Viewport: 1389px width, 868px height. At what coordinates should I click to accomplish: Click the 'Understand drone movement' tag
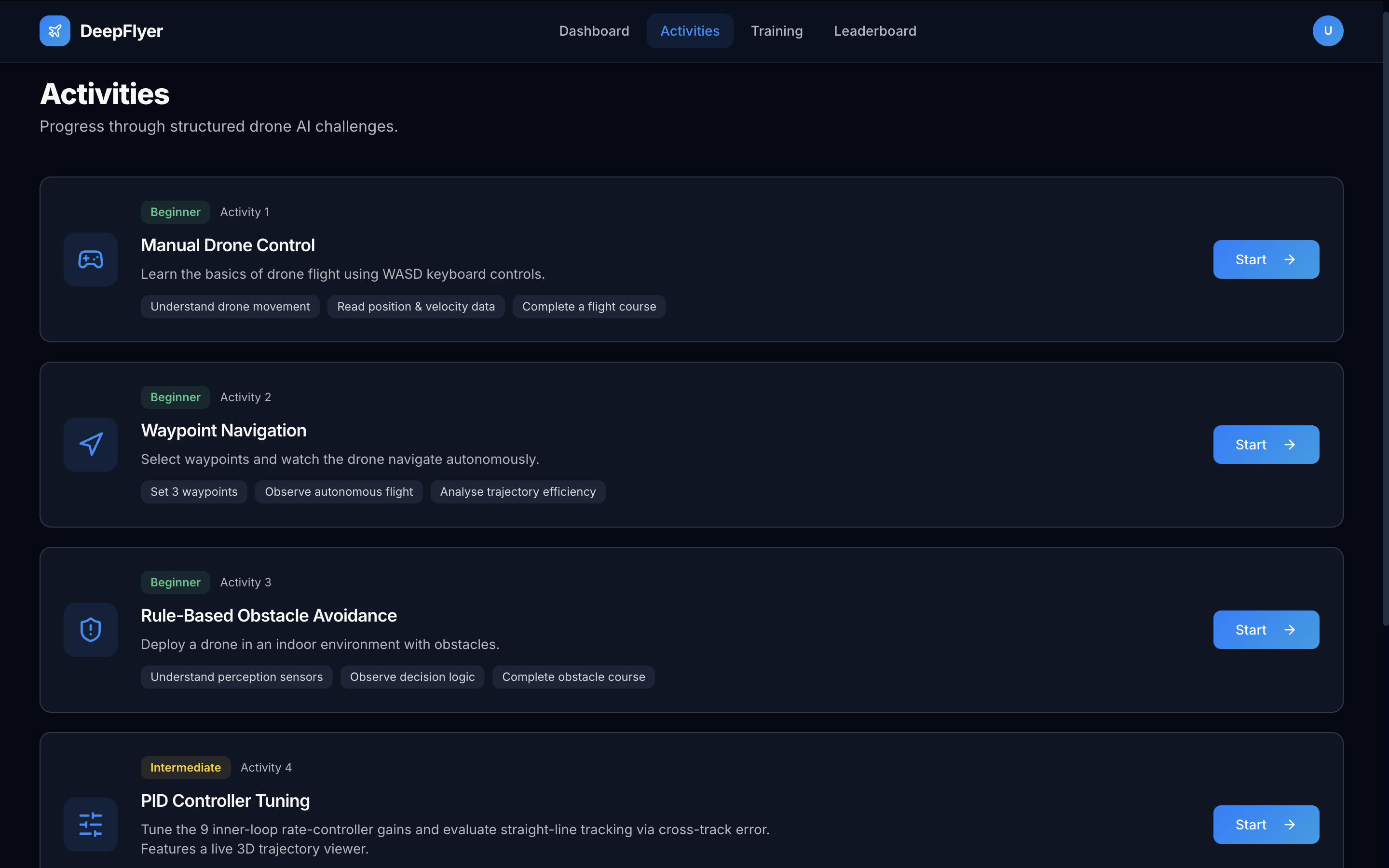[230, 307]
